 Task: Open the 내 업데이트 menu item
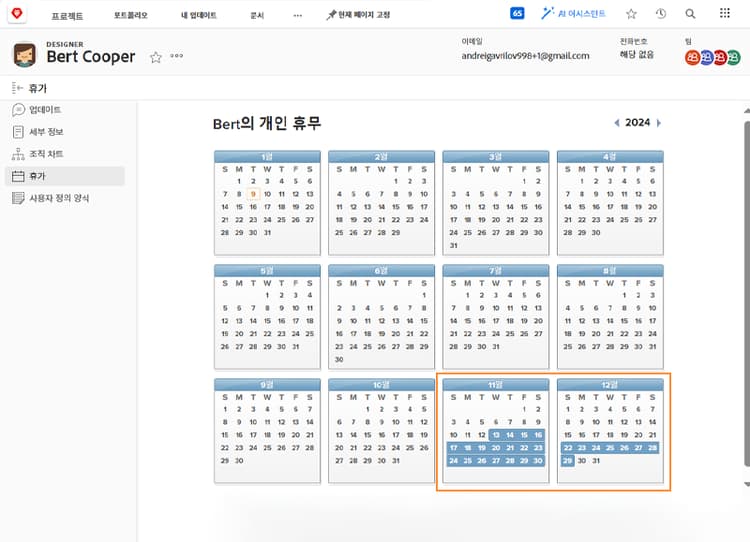pos(199,15)
